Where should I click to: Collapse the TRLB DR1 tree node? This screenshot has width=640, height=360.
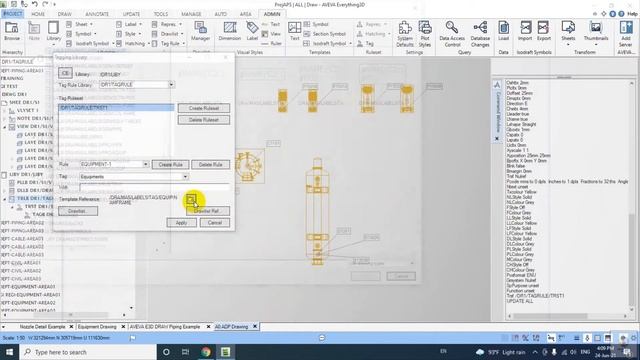(x=5, y=199)
